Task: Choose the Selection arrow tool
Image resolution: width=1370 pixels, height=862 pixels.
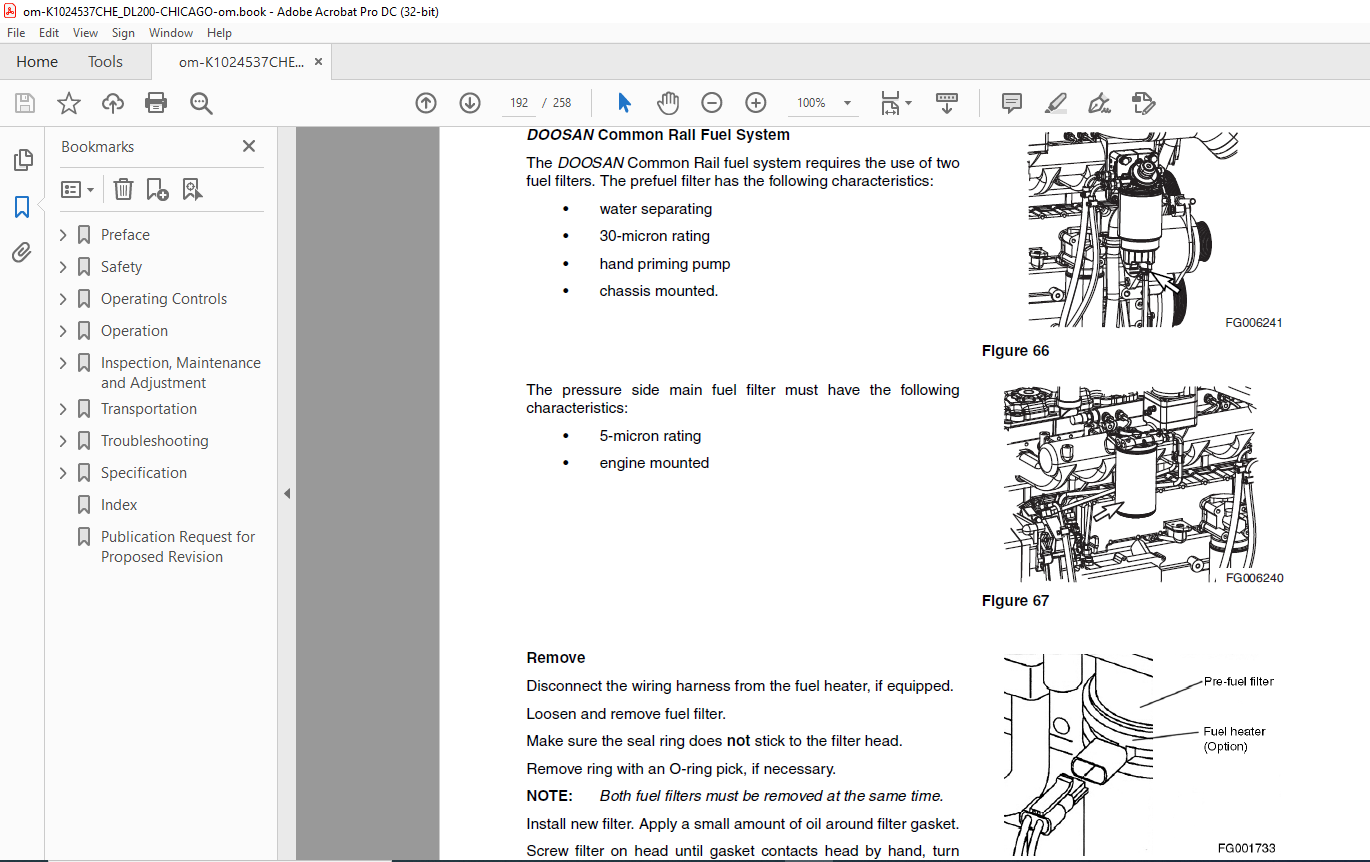Action: [x=625, y=103]
